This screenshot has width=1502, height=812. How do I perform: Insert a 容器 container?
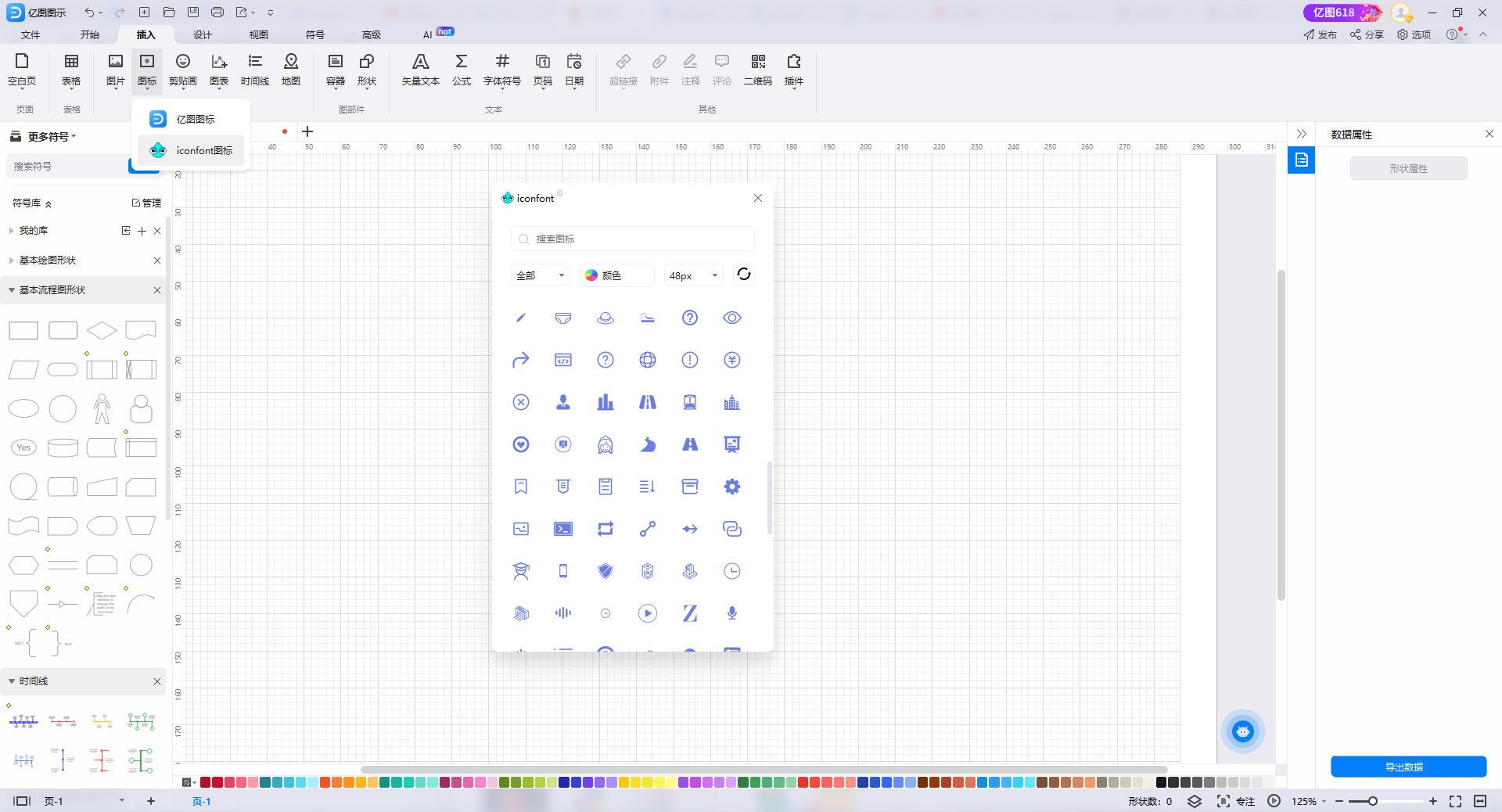(336, 70)
